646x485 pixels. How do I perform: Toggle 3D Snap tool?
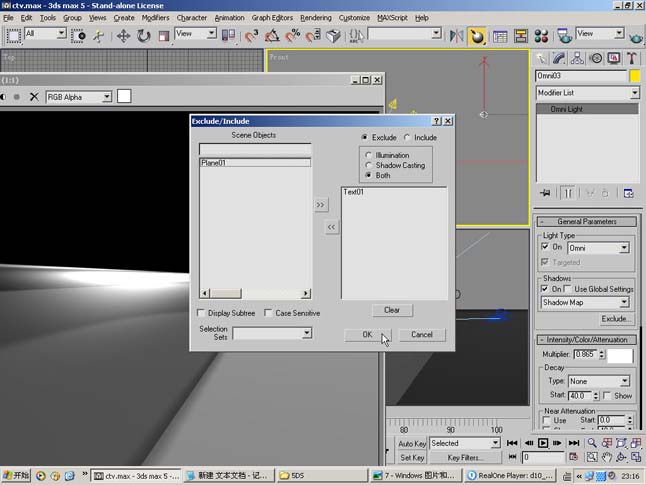(x=251, y=36)
